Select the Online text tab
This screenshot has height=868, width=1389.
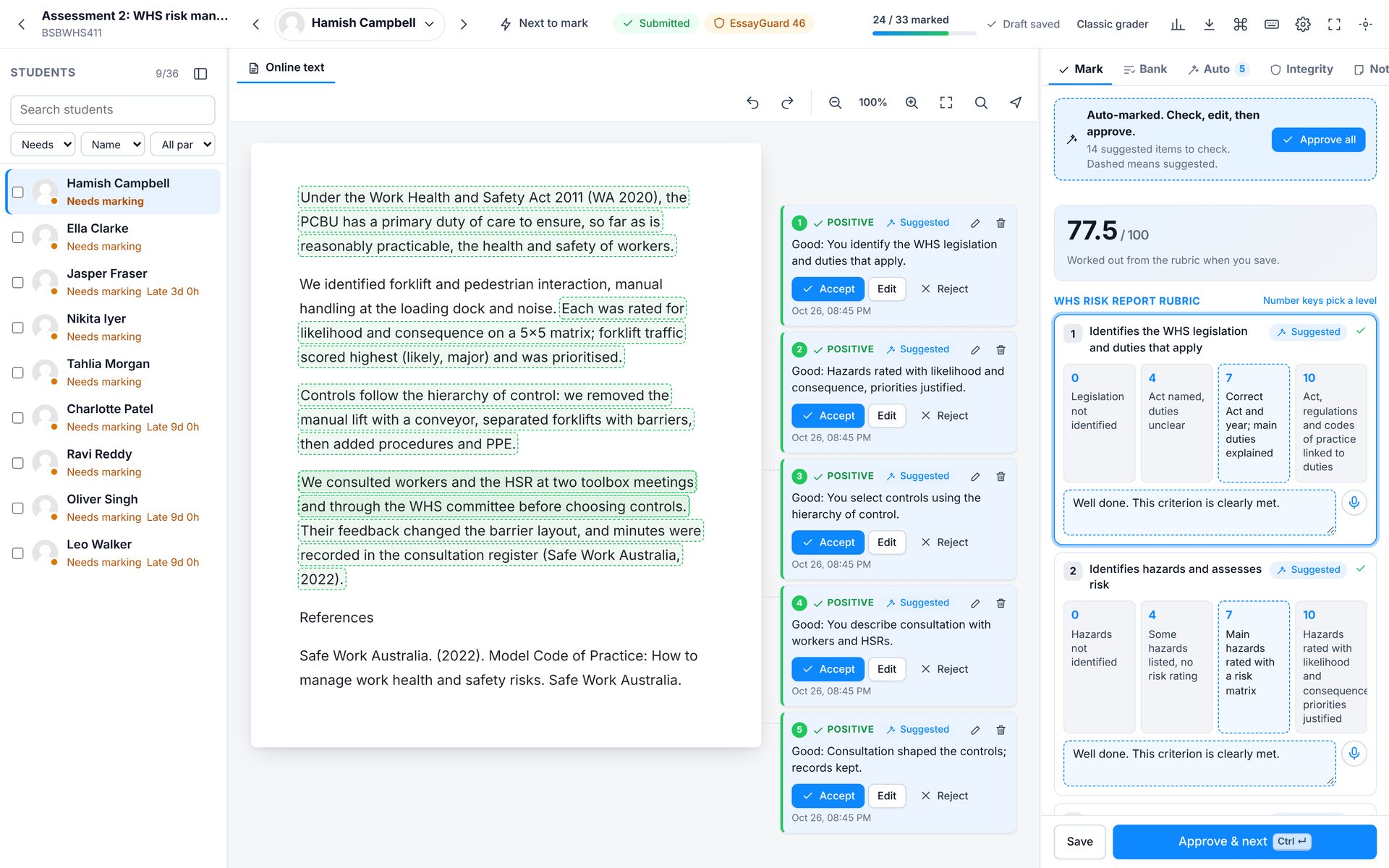click(x=286, y=67)
